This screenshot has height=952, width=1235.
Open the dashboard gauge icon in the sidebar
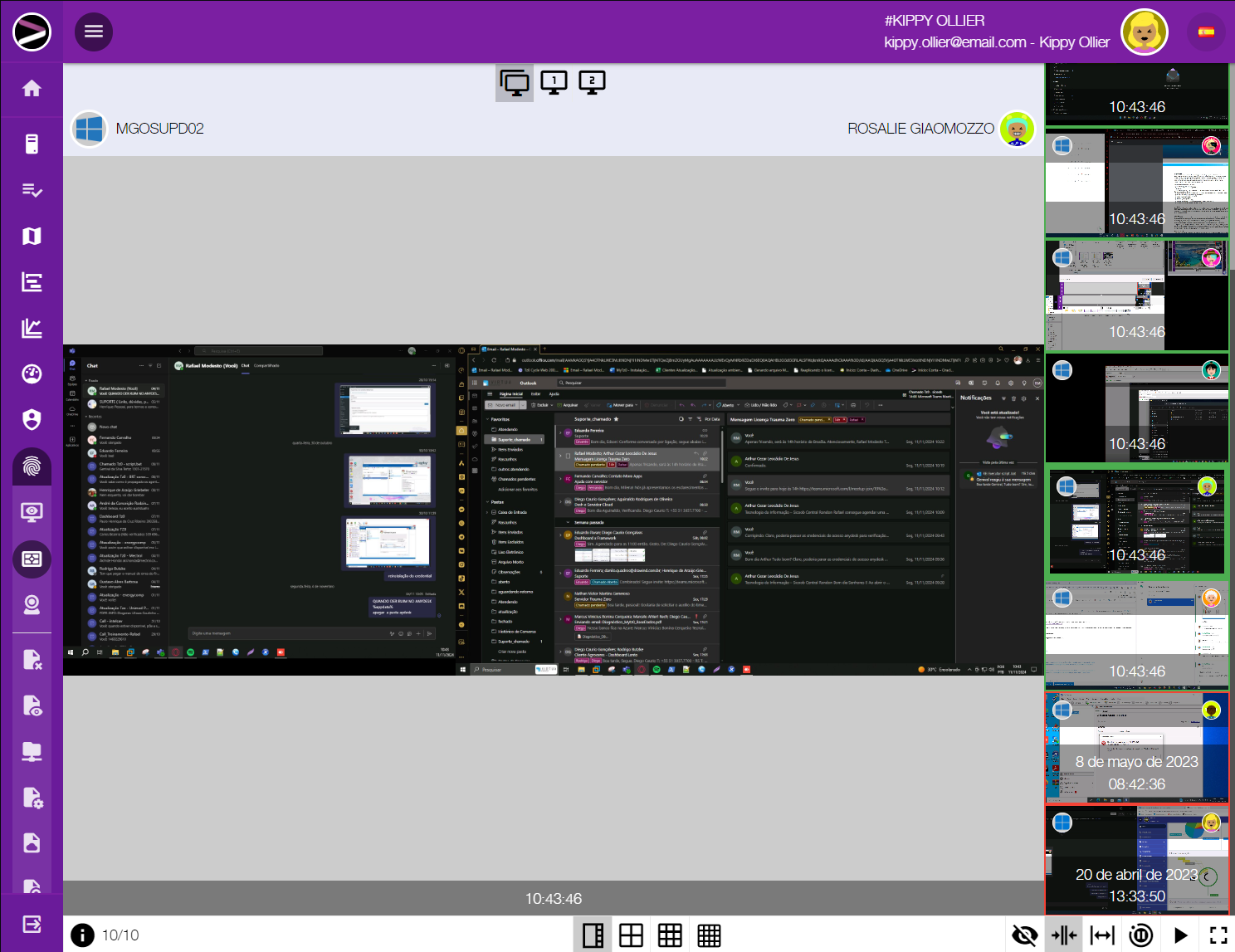coord(32,374)
